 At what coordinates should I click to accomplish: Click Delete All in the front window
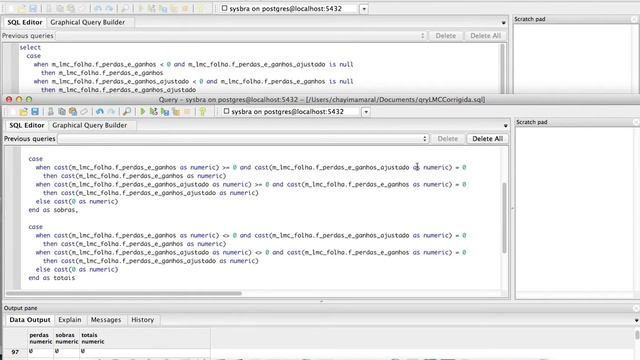[487, 139]
